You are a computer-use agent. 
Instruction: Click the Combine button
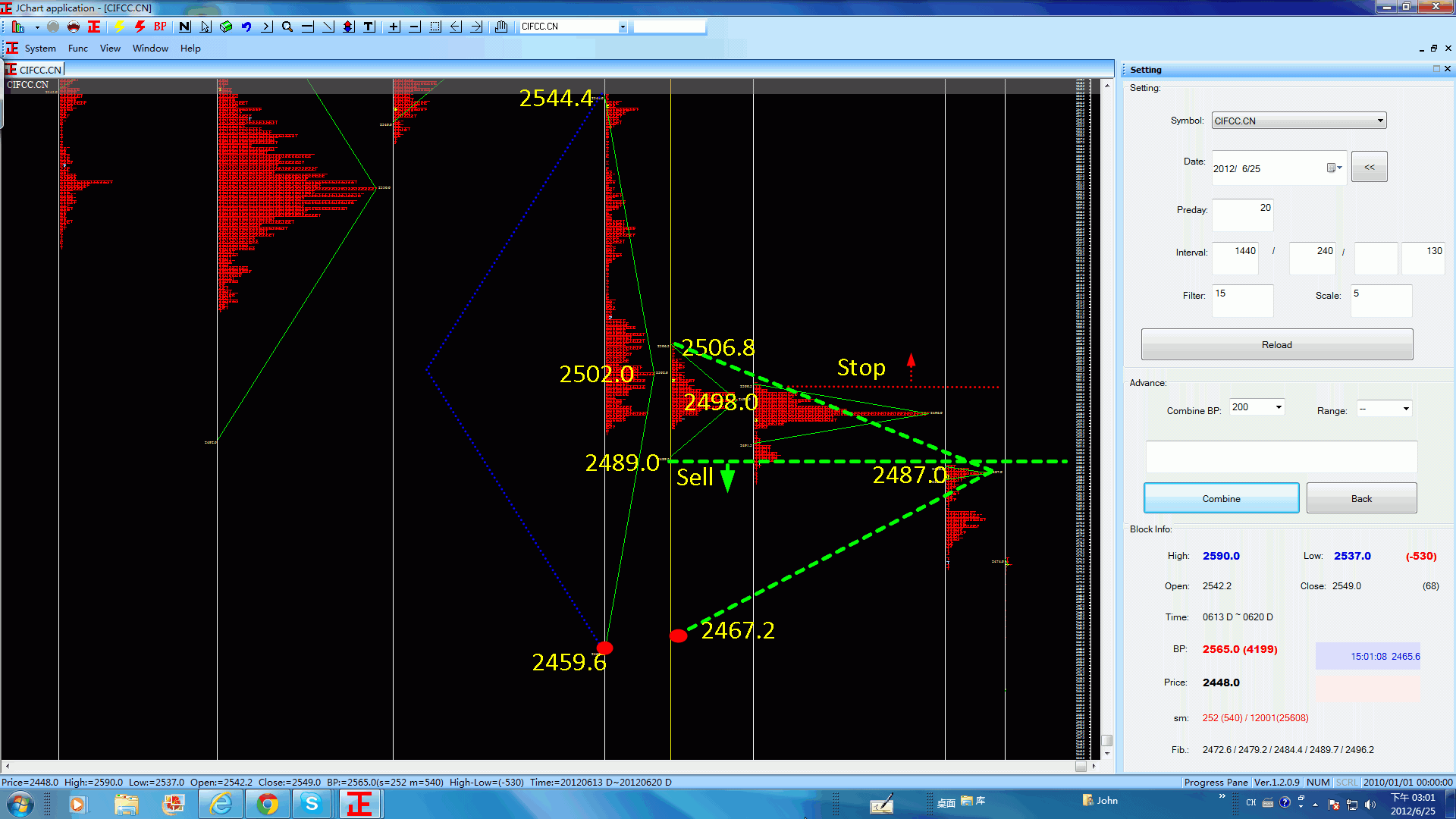tap(1221, 498)
